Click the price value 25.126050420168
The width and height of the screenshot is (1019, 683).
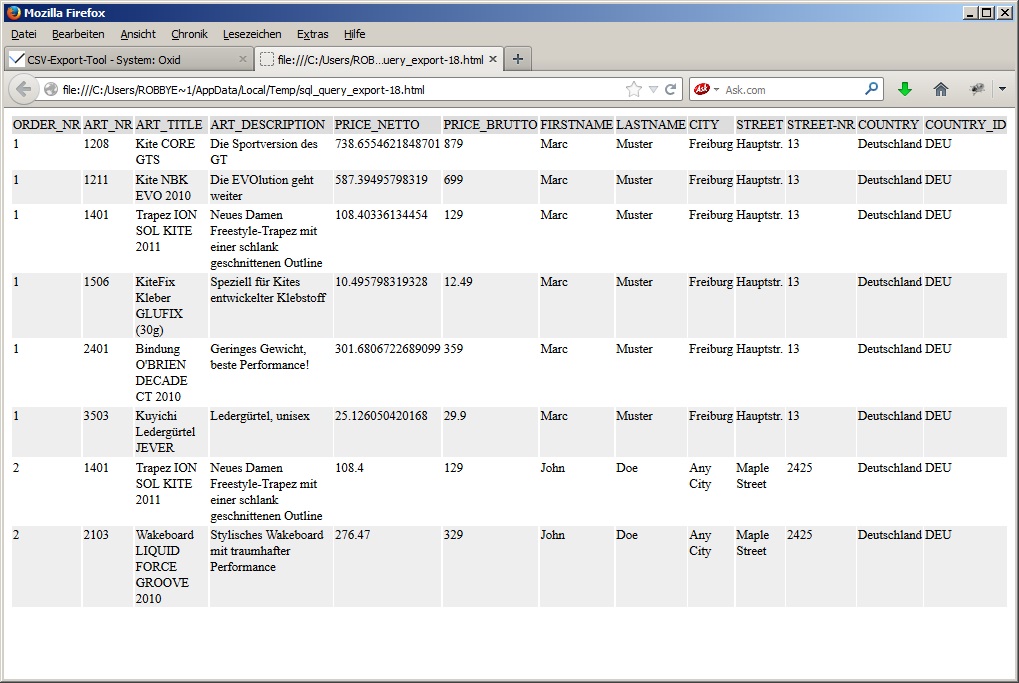pos(381,415)
